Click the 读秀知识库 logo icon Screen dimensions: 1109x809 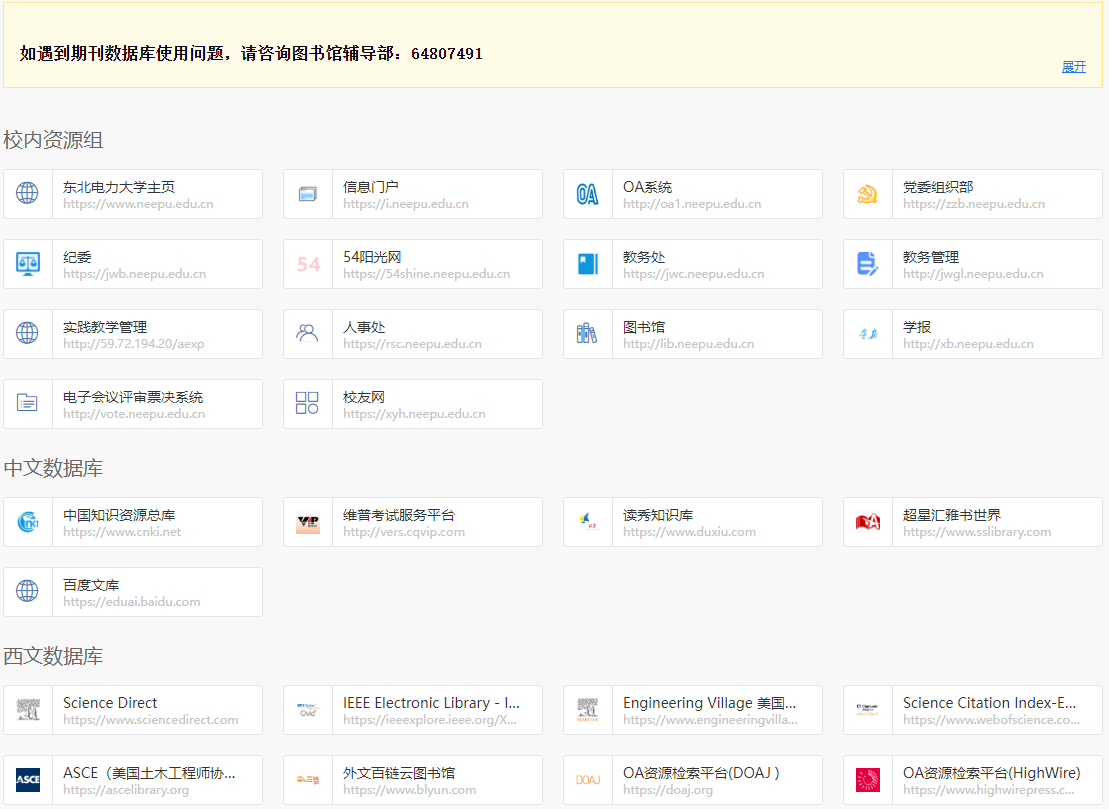[587, 521]
